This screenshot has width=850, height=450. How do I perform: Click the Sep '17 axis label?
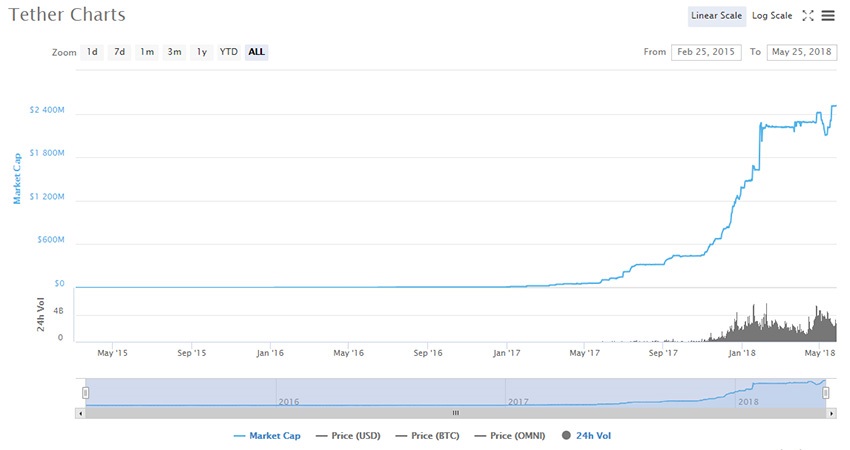pos(663,353)
